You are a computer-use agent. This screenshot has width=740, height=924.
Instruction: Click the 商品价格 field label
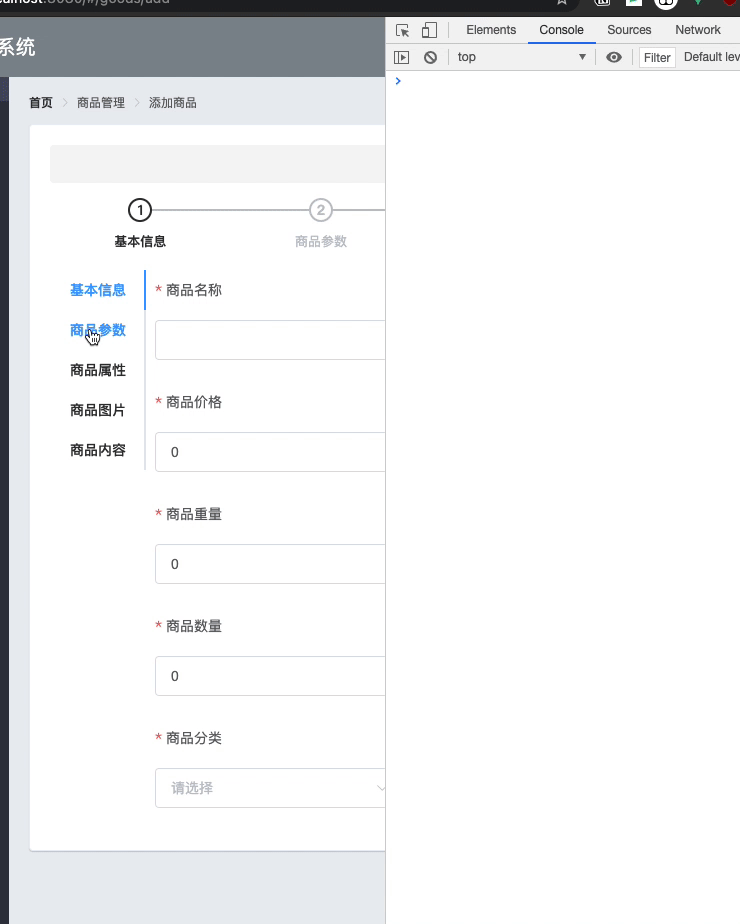[194, 402]
